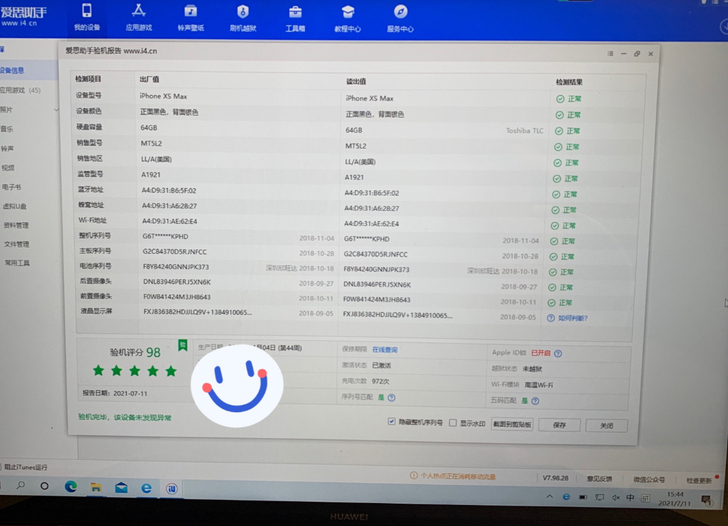
Task: Open Windows search from the taskbar
Action: tap(20, 485)
